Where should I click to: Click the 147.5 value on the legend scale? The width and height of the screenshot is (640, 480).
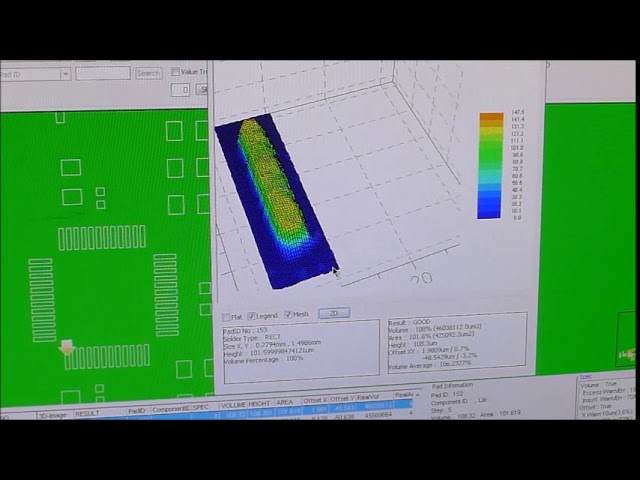(x=518, y=112)
